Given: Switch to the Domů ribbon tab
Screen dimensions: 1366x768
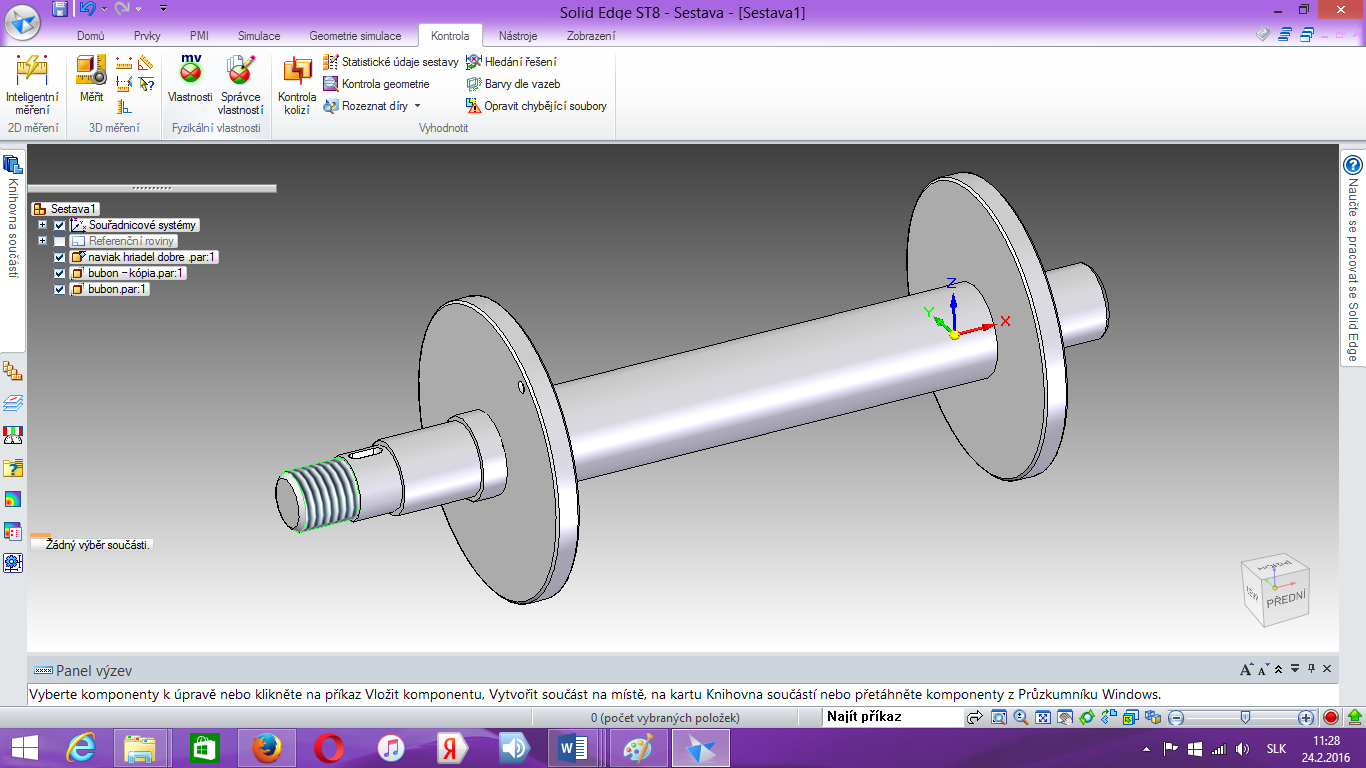Looking at the screenshot, I should pyautogui.click(x=91, y=36).
